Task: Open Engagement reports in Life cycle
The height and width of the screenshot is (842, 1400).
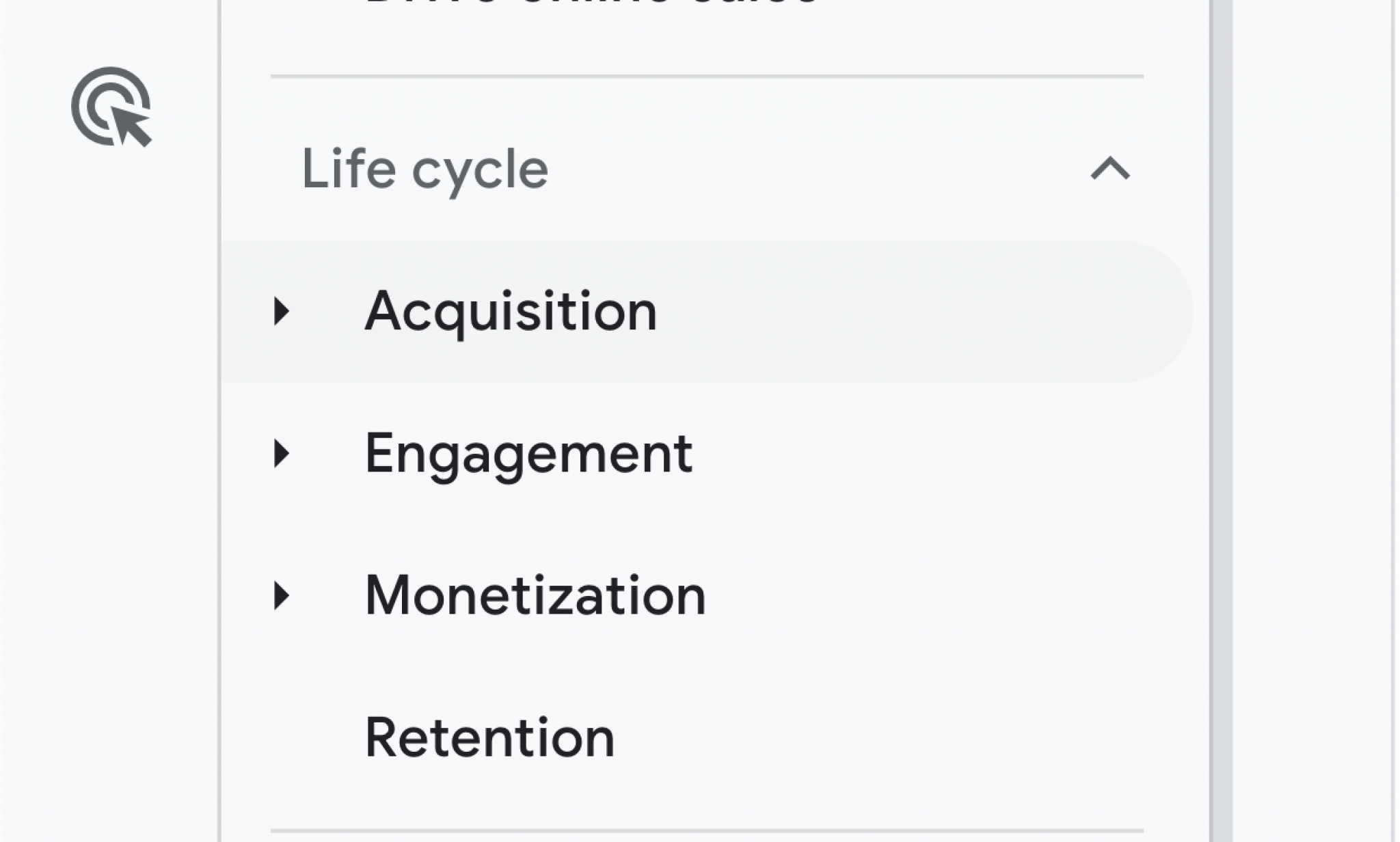Action: 528,453
